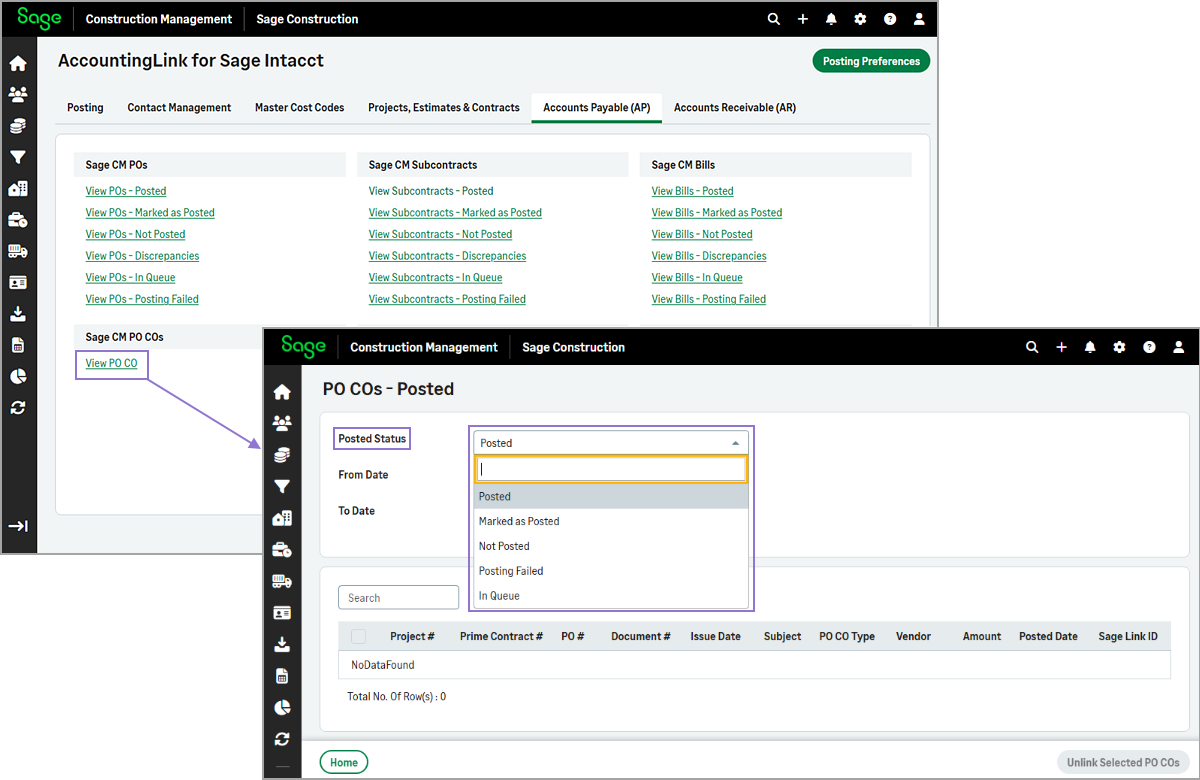
Task: Go to Home icon in PO COs sidebar
Action: pyautogui.click(x=282, y=392)
